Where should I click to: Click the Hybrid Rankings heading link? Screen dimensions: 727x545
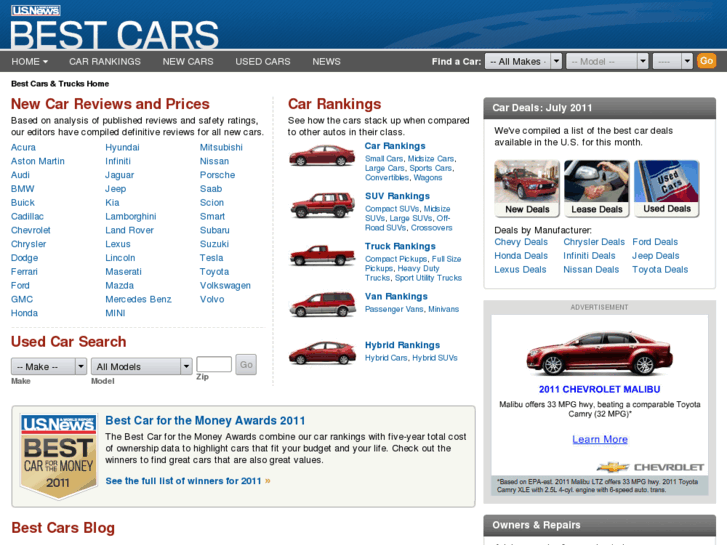coord(402,345)
